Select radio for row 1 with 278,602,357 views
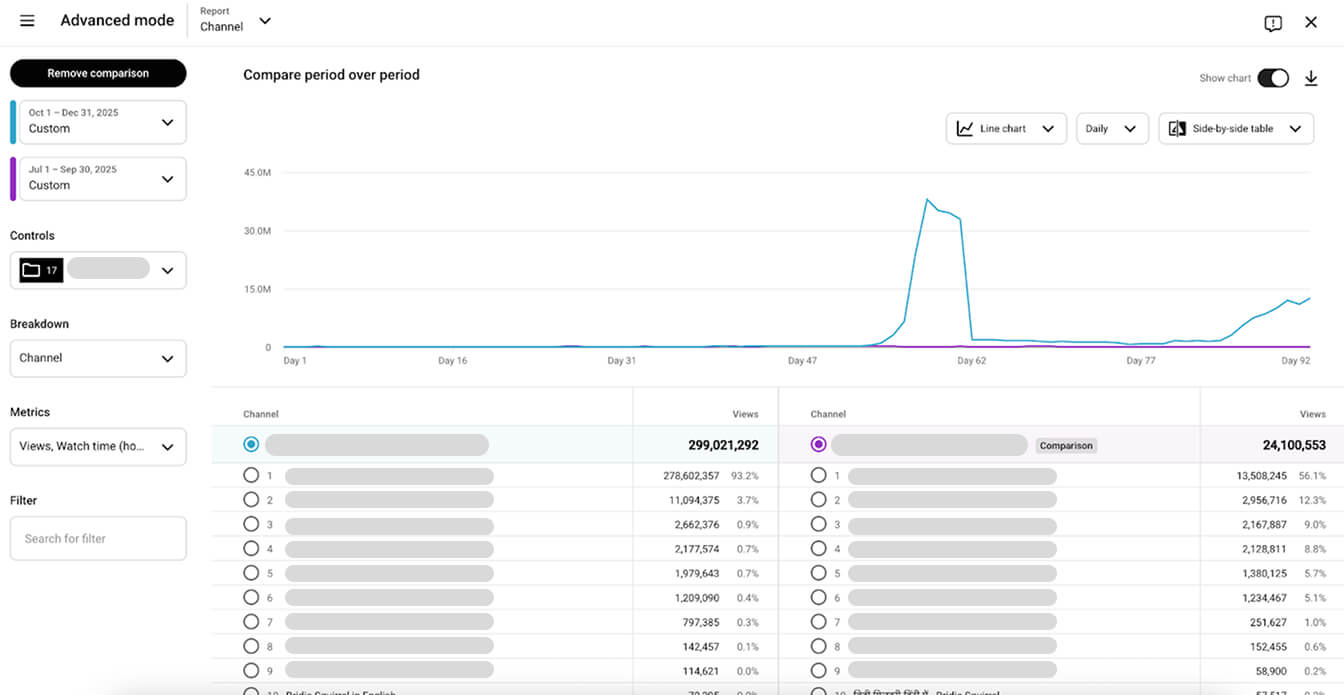1344x695 pixels. pyautogui.click(x=251, y=475)
